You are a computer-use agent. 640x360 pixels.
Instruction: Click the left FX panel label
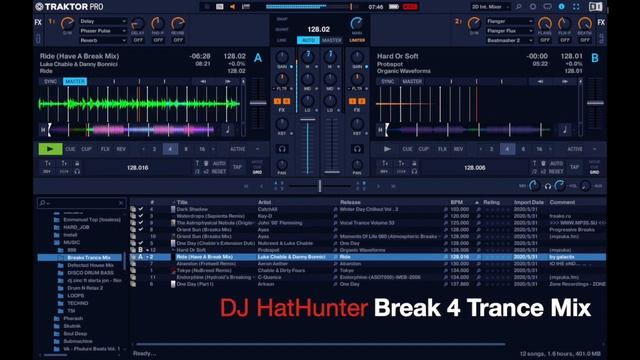click(38, 22)
